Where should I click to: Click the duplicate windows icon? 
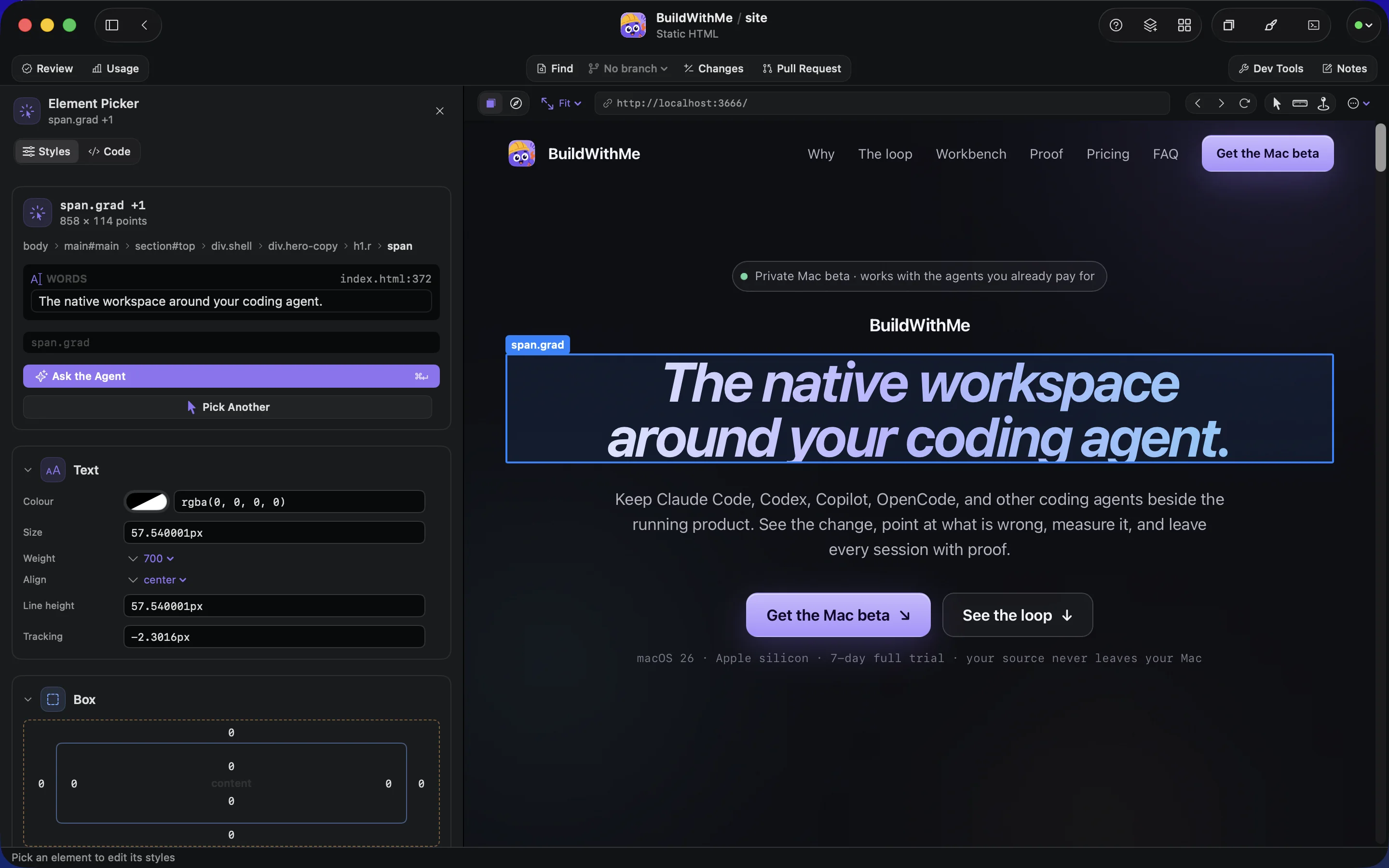[x=1228, y=25]
